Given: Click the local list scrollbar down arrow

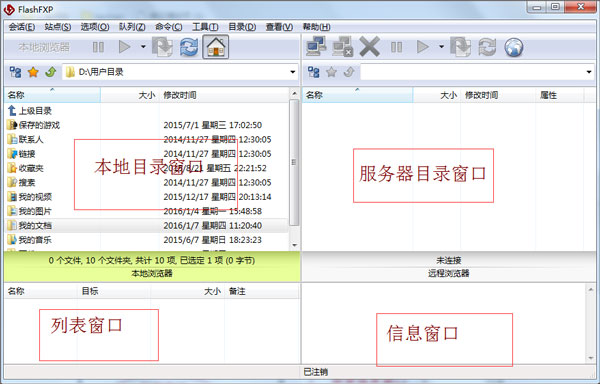Looking at the screenshot, I should pos(294,245).
